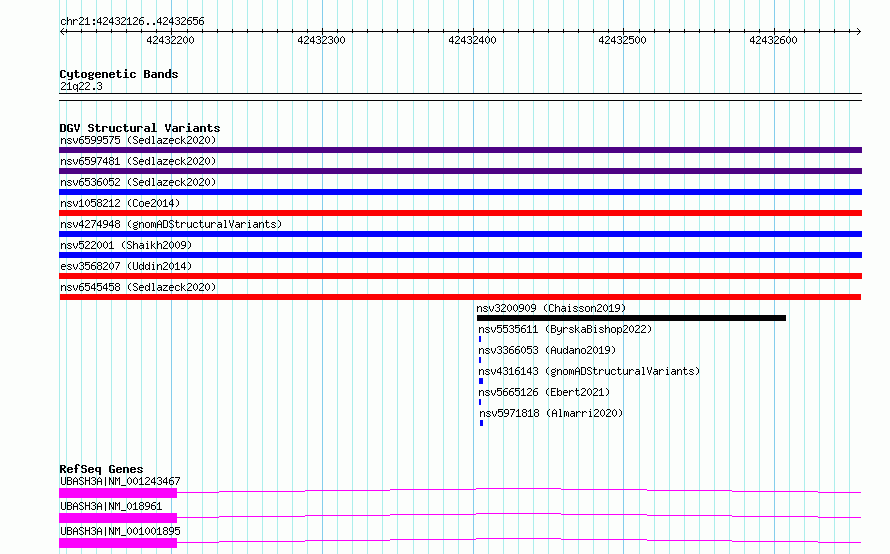Click the blue bar under nsv4274948
This screenshot has width=890, height=554.
(460, 234)
